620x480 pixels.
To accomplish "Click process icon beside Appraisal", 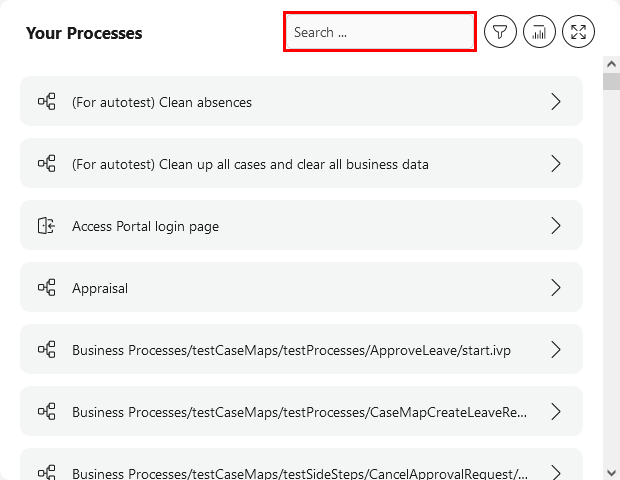I will (46, 288).
